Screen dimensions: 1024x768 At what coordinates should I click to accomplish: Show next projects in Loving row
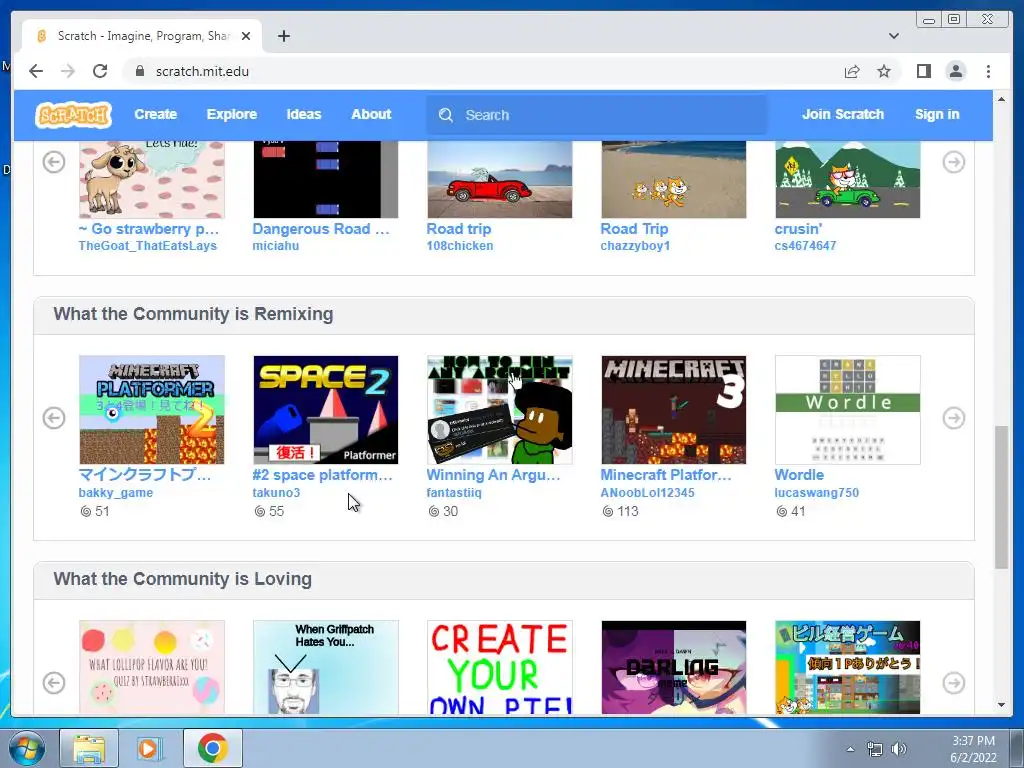(953, 683)
